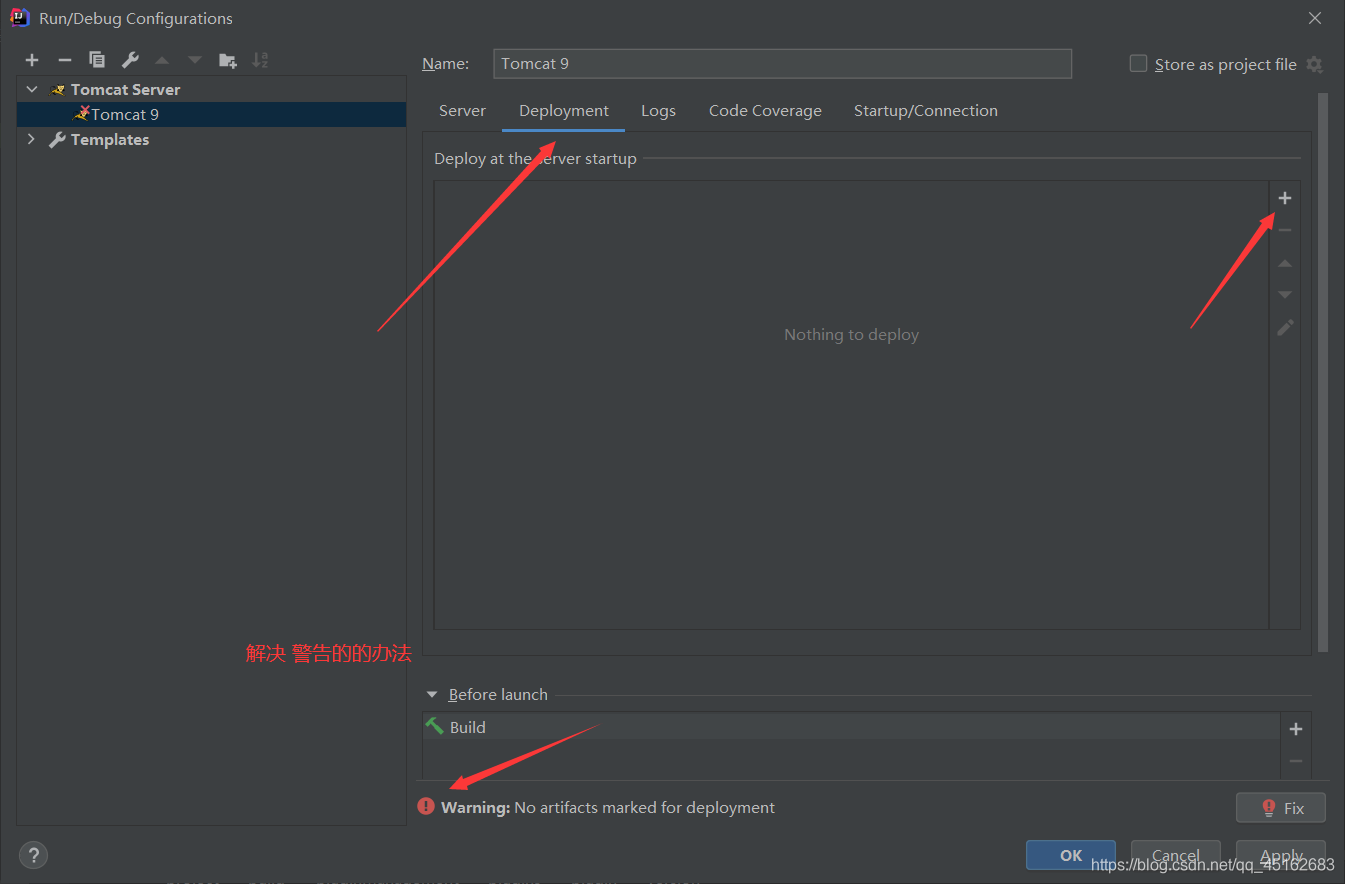Remove selected configuration with minus icon
Screen dimensions: 1345x884
pyautogui.click(x=64, y=60)
